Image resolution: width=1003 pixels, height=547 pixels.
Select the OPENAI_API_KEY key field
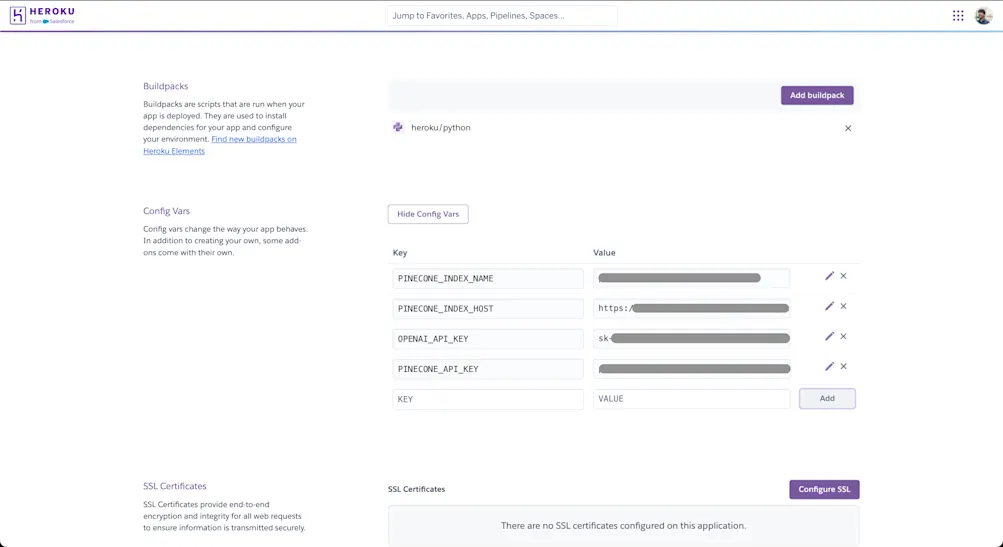tap(487, 338)
